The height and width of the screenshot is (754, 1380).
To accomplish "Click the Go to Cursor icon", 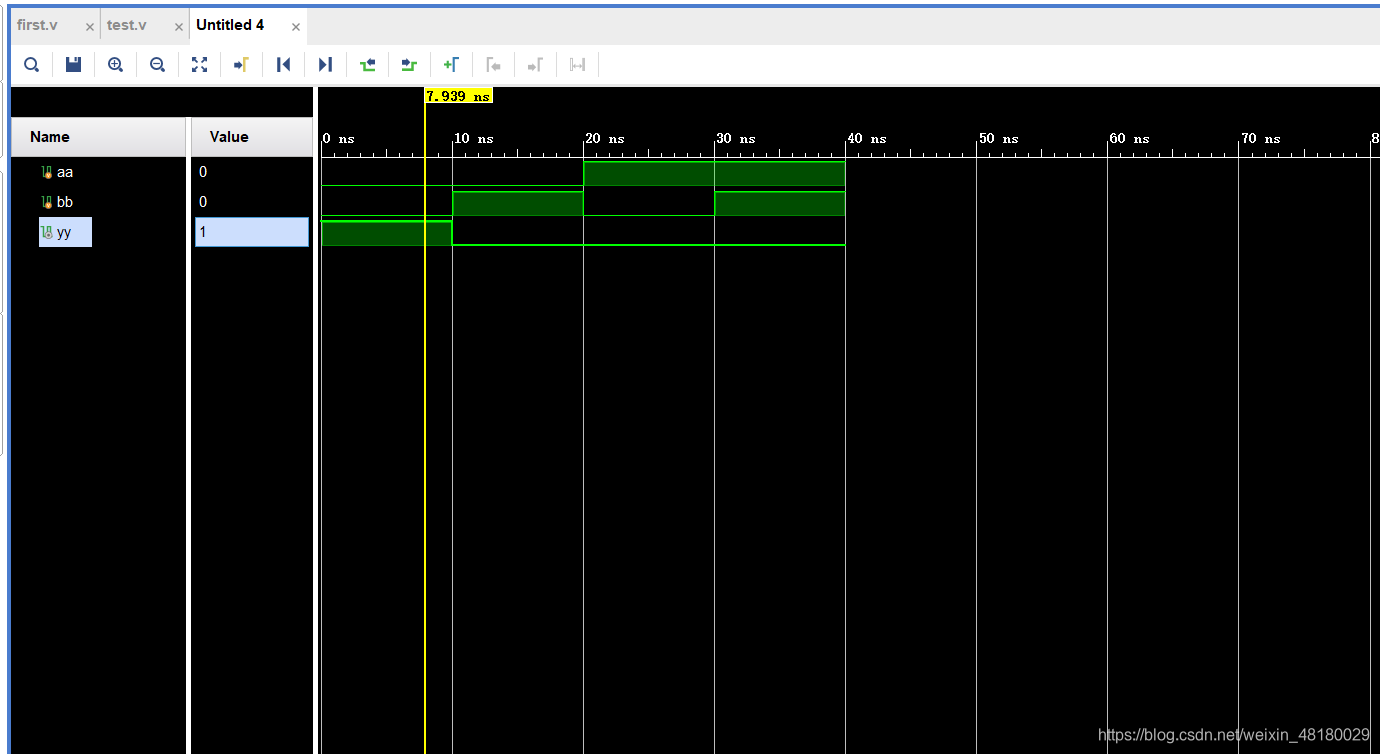I will click(x=241, y=65).
